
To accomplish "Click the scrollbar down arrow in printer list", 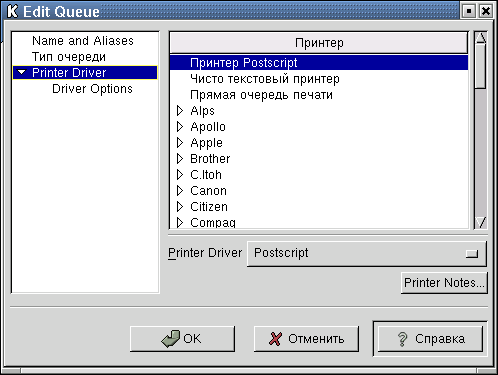I will click(x=481, y=222).
